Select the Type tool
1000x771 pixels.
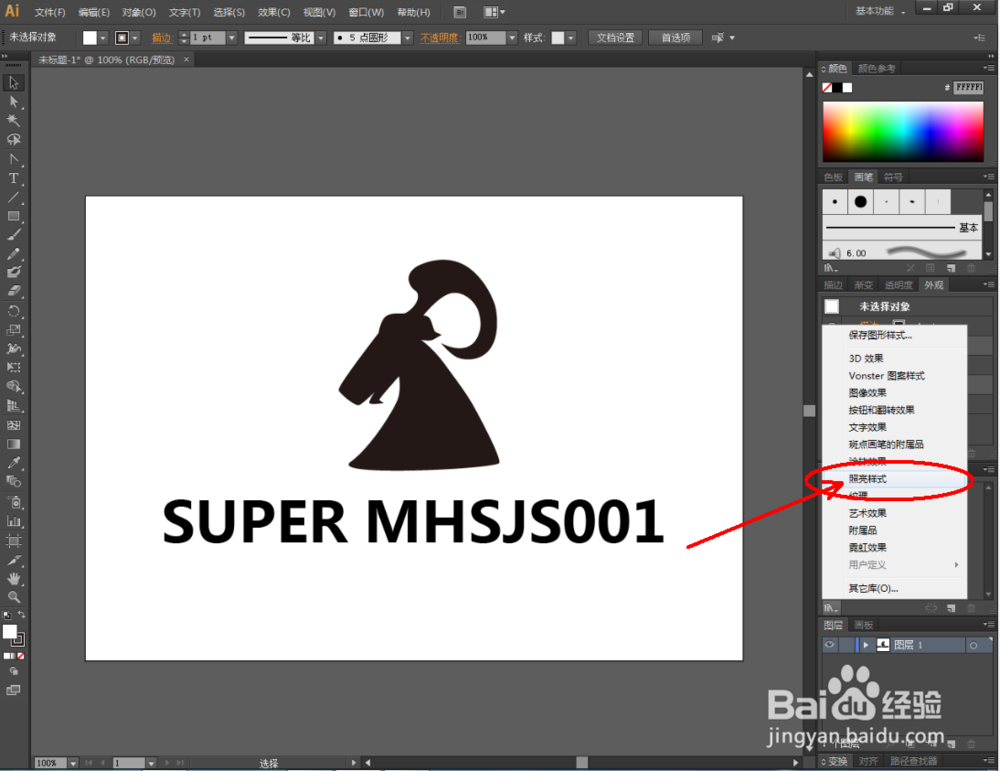click(13, 179)
